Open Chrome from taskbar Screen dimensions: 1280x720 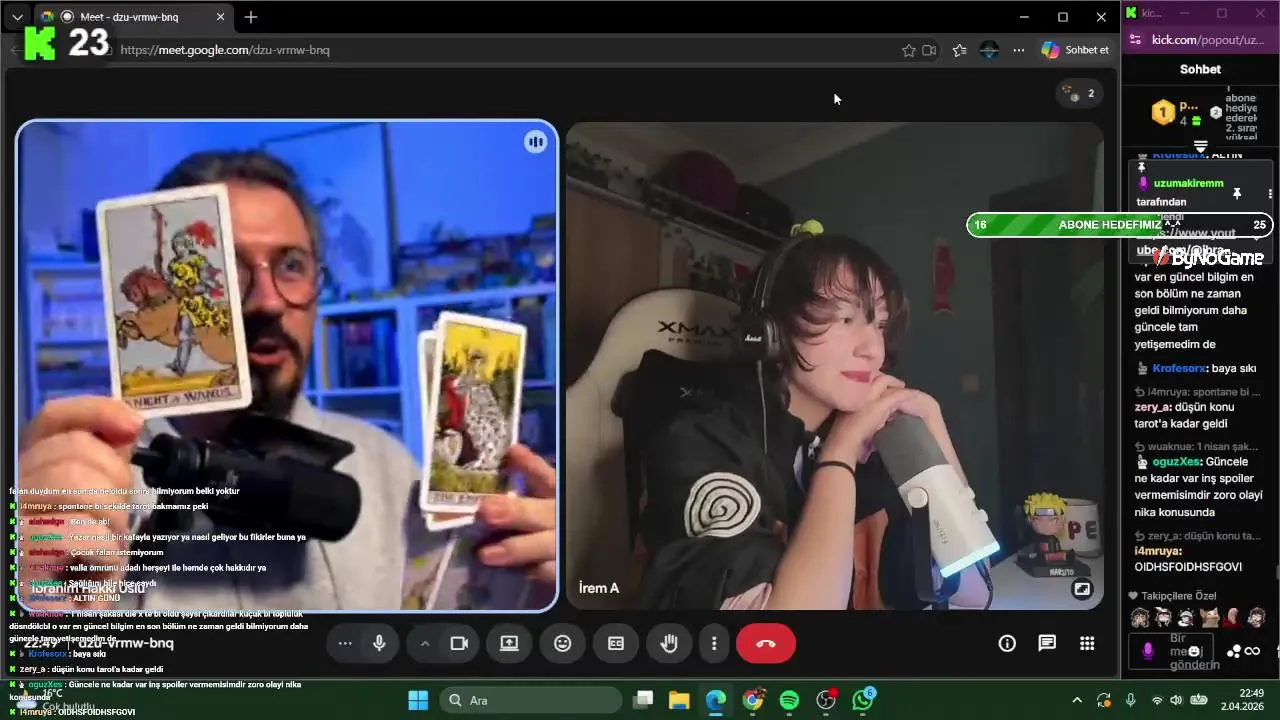(x=753, y=700)
